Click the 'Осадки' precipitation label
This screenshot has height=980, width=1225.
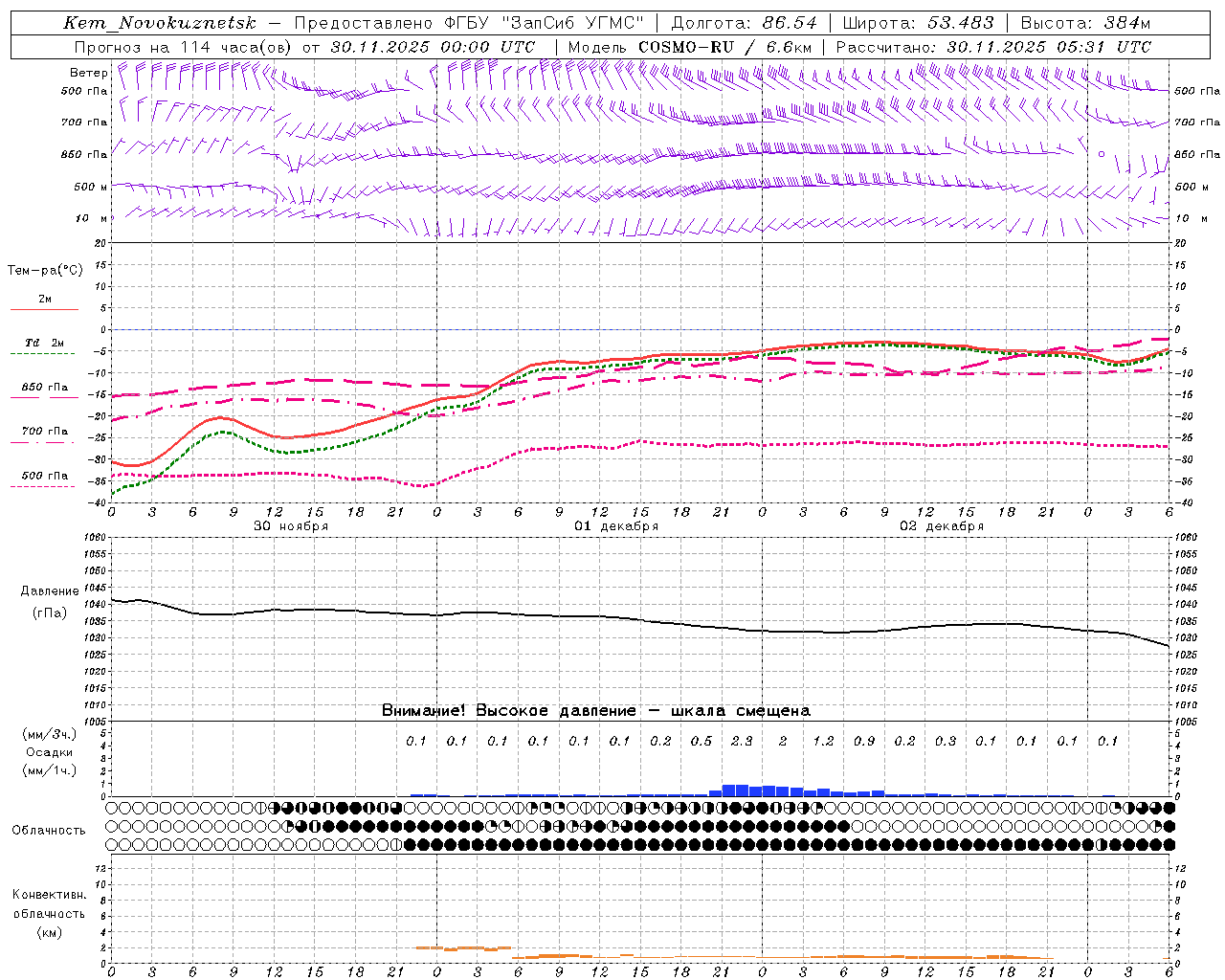tap(49, 752)
